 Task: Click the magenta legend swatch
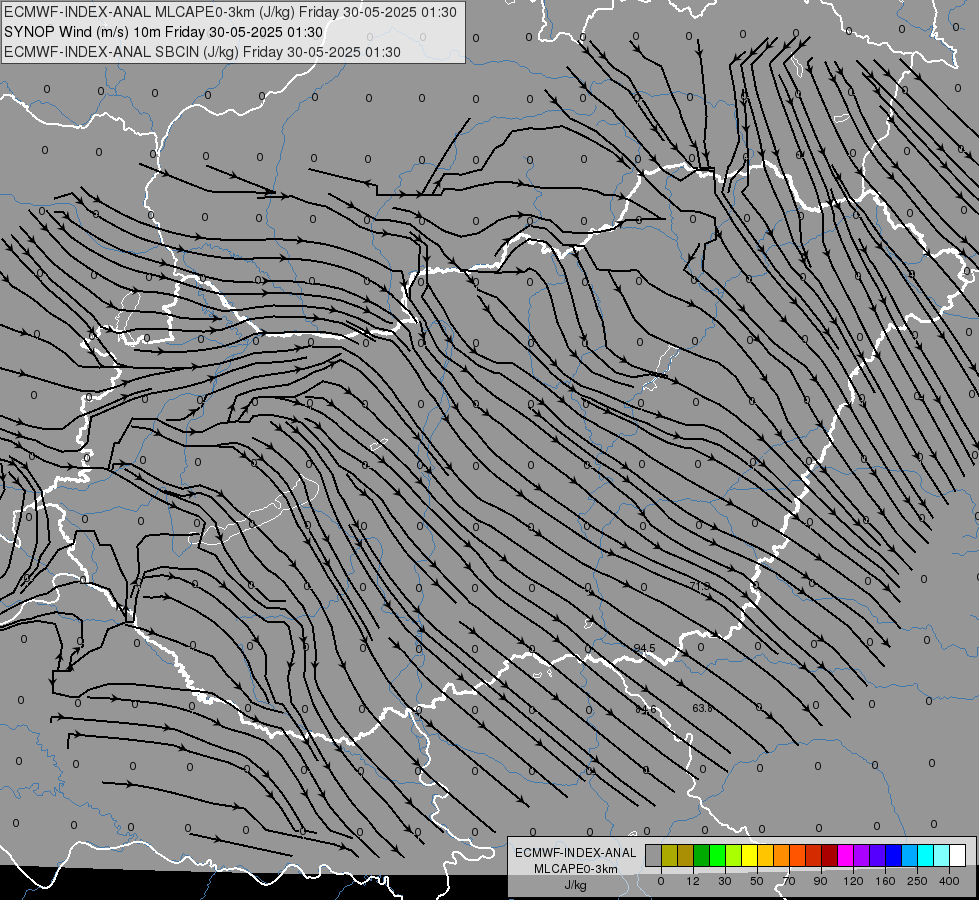[x=846, y=855]
